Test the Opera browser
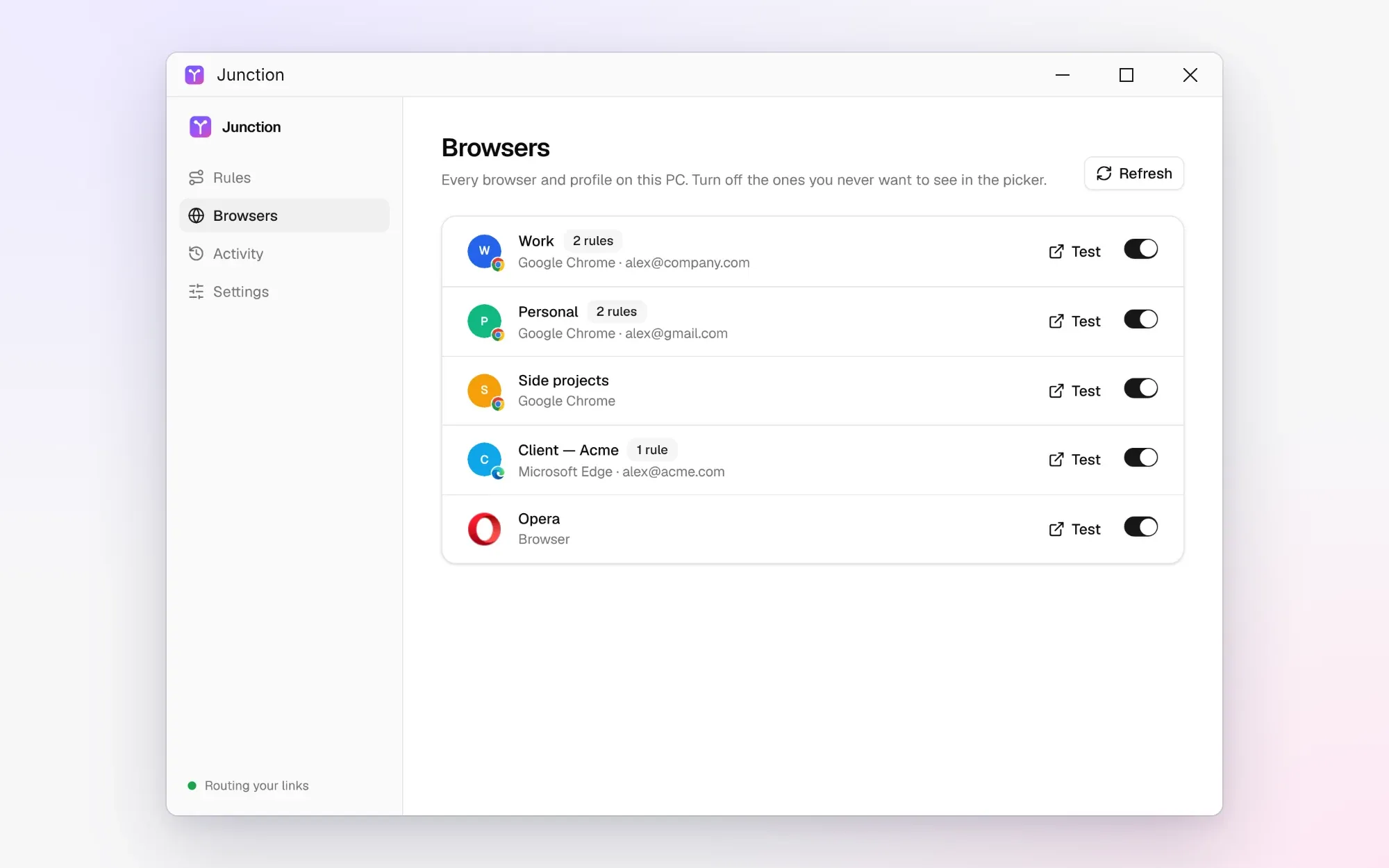The height and width of the screenshot is (868, 1389). tap(1074, 529)
